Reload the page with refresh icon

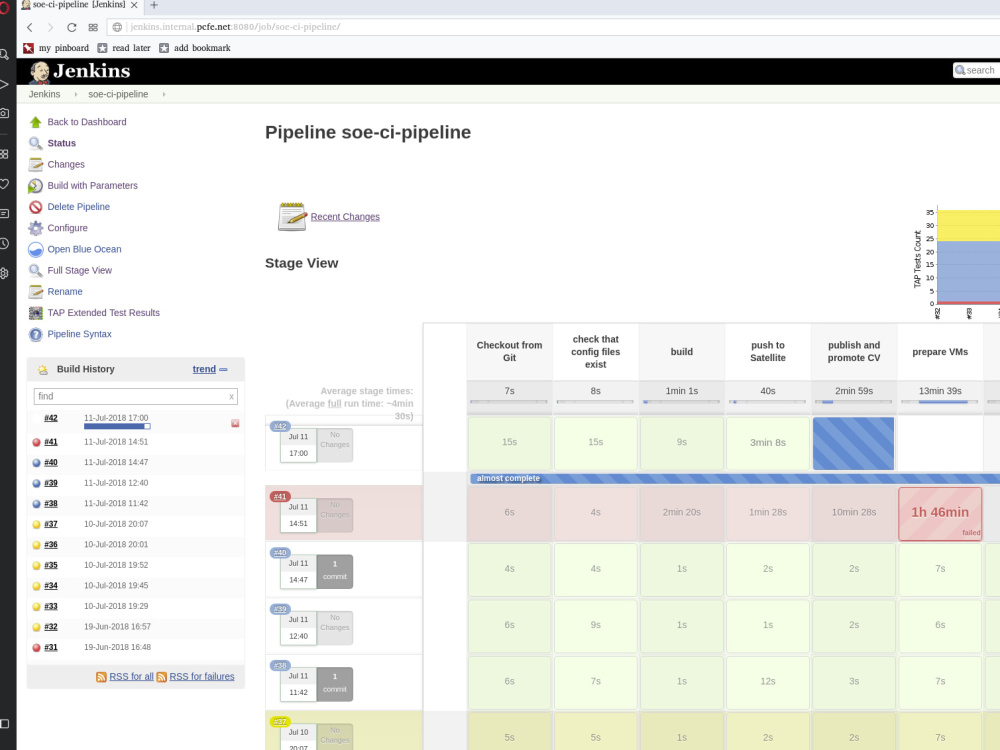pyautogui.click(x=71, y=27)
